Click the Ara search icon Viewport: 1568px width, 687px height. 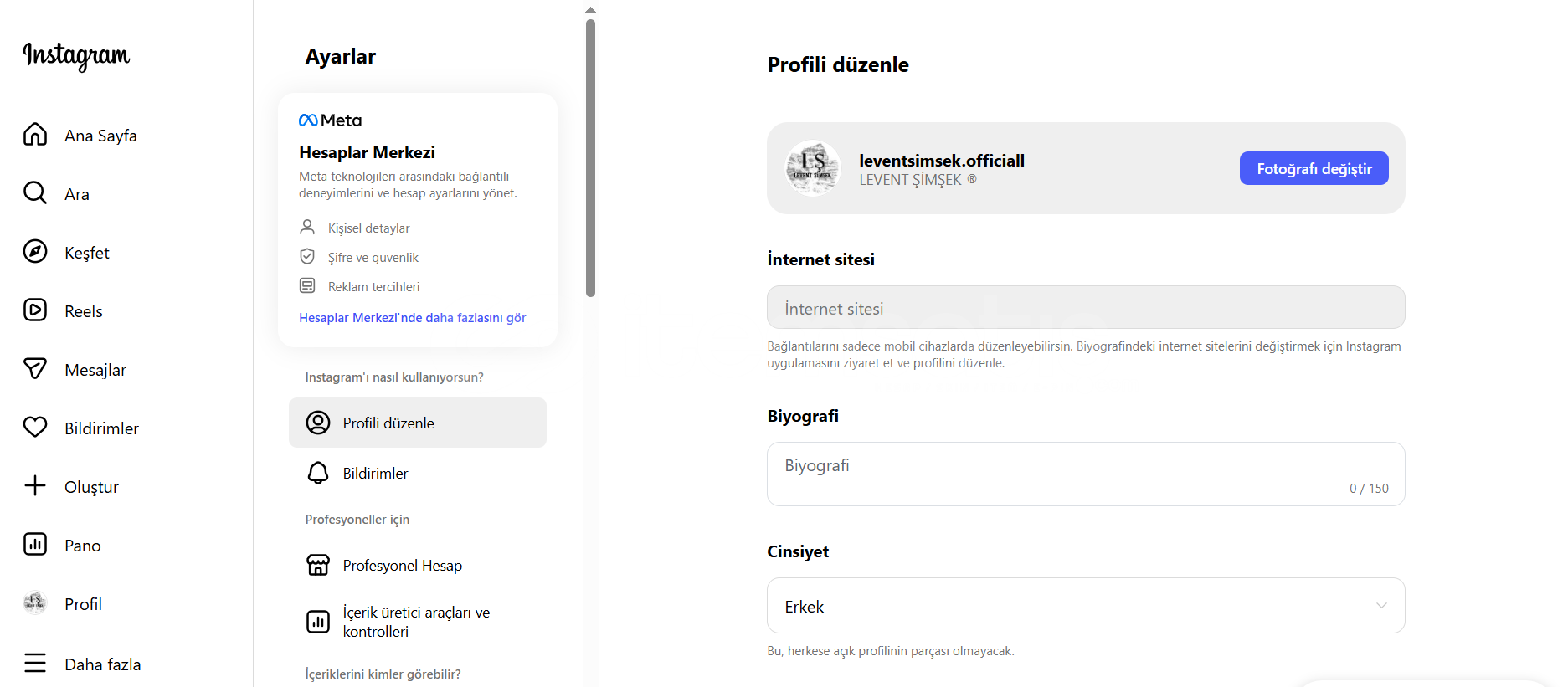click(35, 193)
